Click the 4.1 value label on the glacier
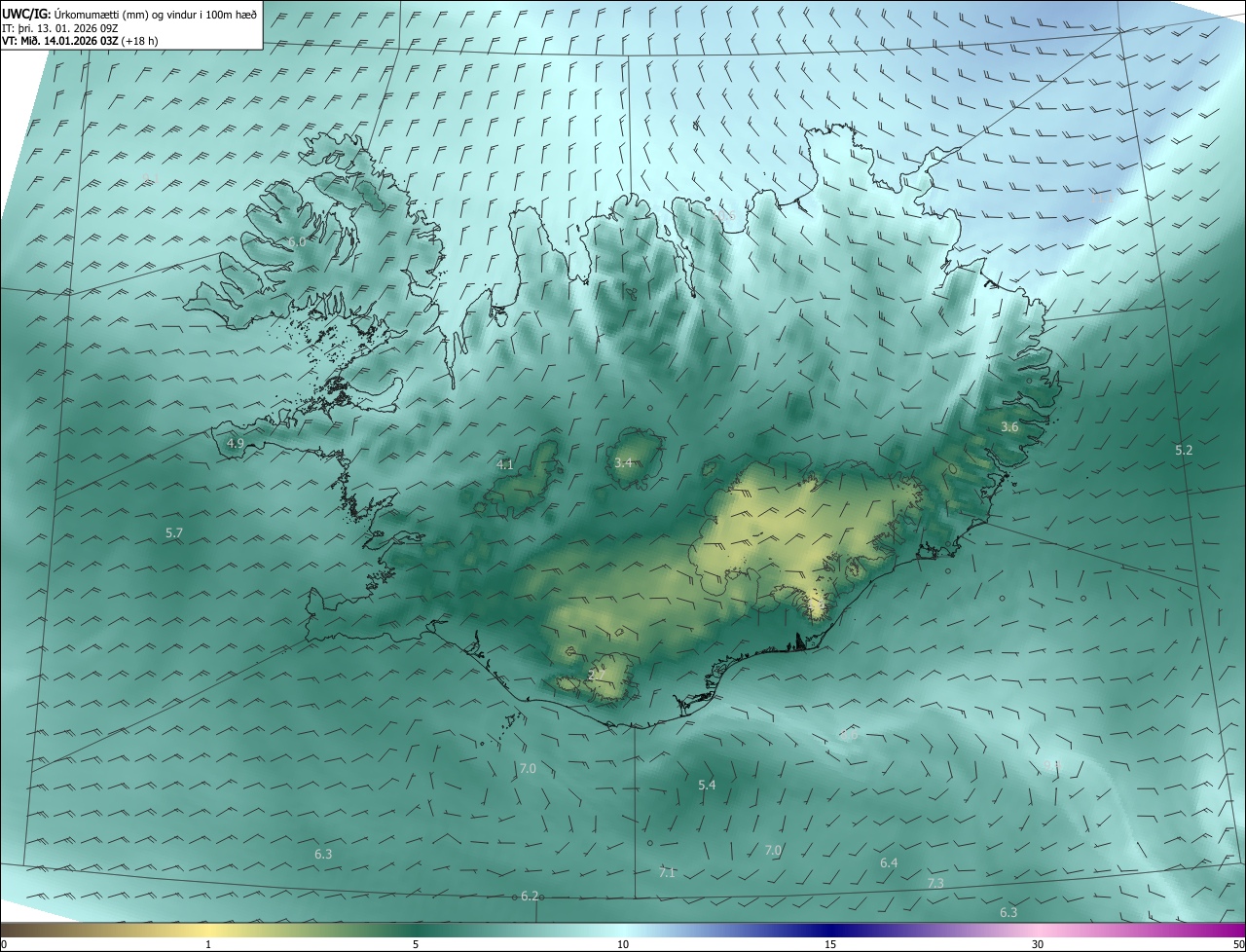The image size is (1246, 952). (504, 464)
